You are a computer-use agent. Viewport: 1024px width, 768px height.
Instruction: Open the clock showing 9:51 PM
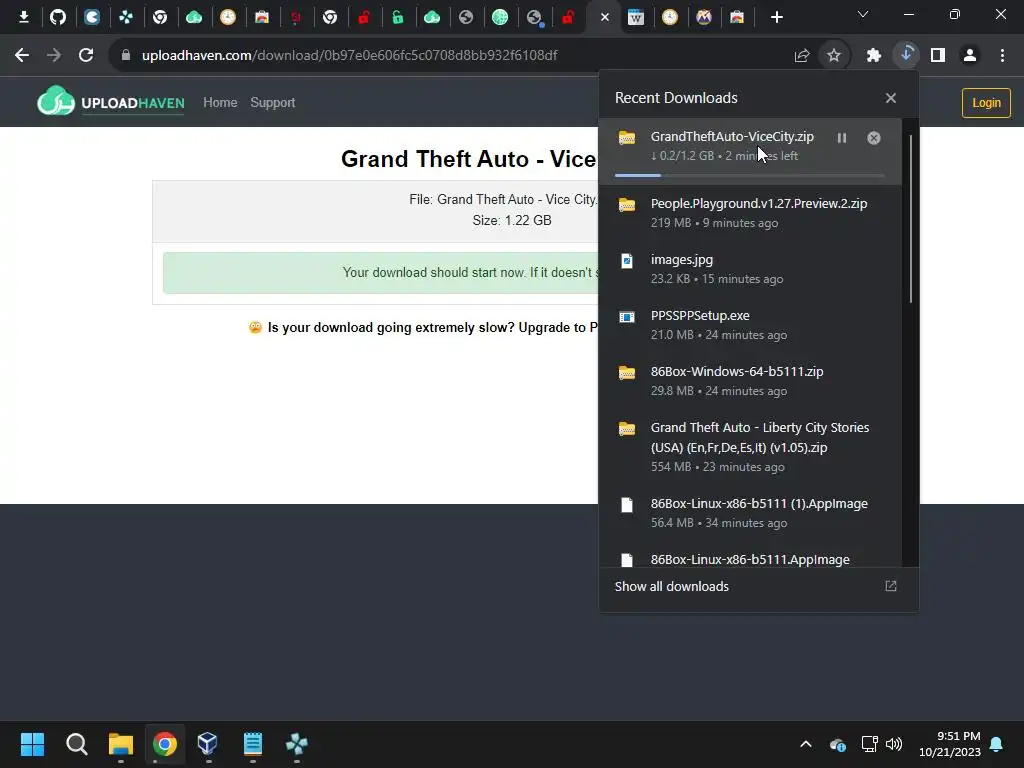tap(950, 744)
